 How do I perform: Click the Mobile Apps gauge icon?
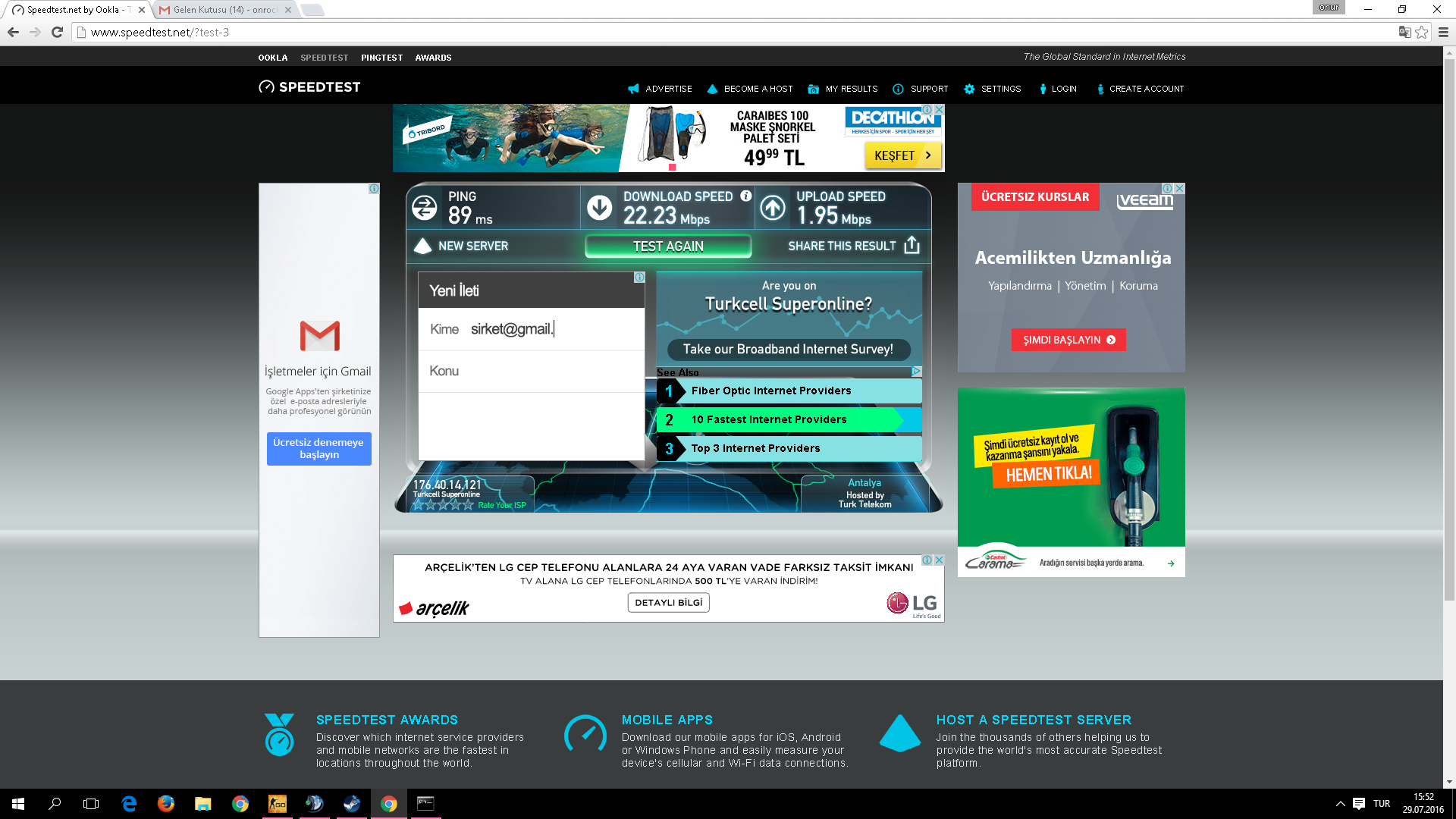tap(585, 733)
